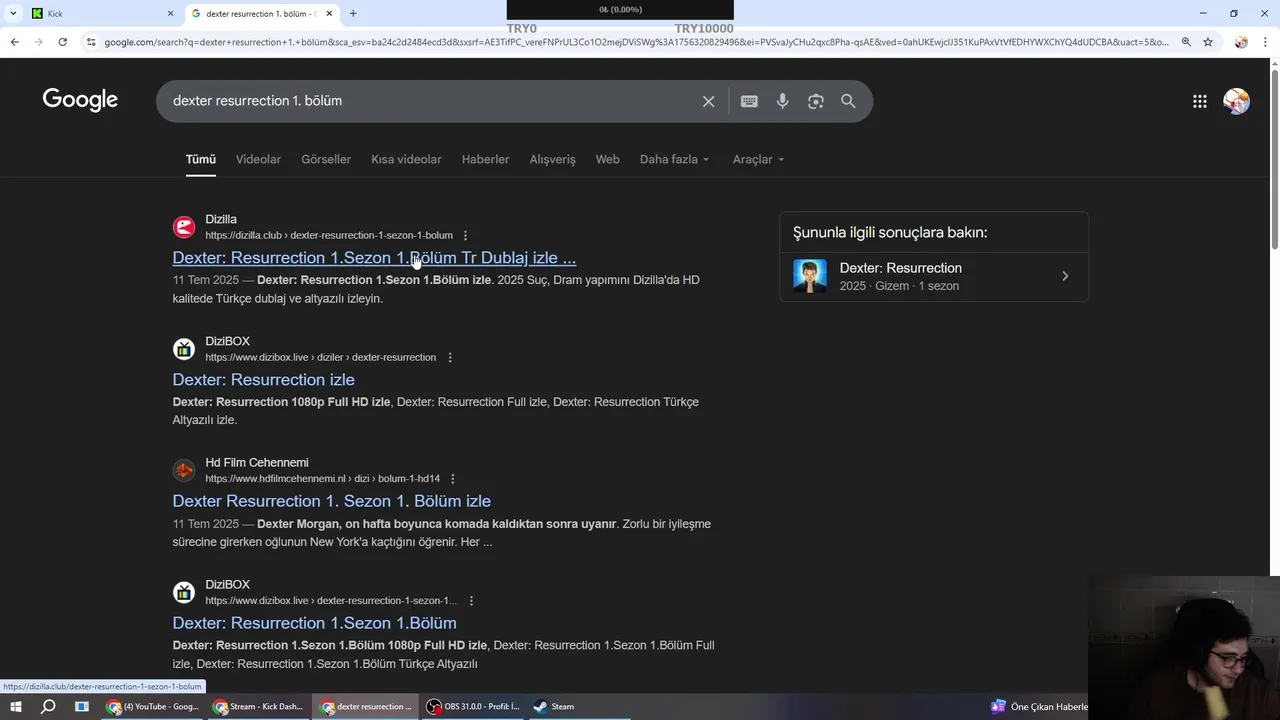Select the Tümü results tab
Screen dimensions: 1280x720
[200, 159]
